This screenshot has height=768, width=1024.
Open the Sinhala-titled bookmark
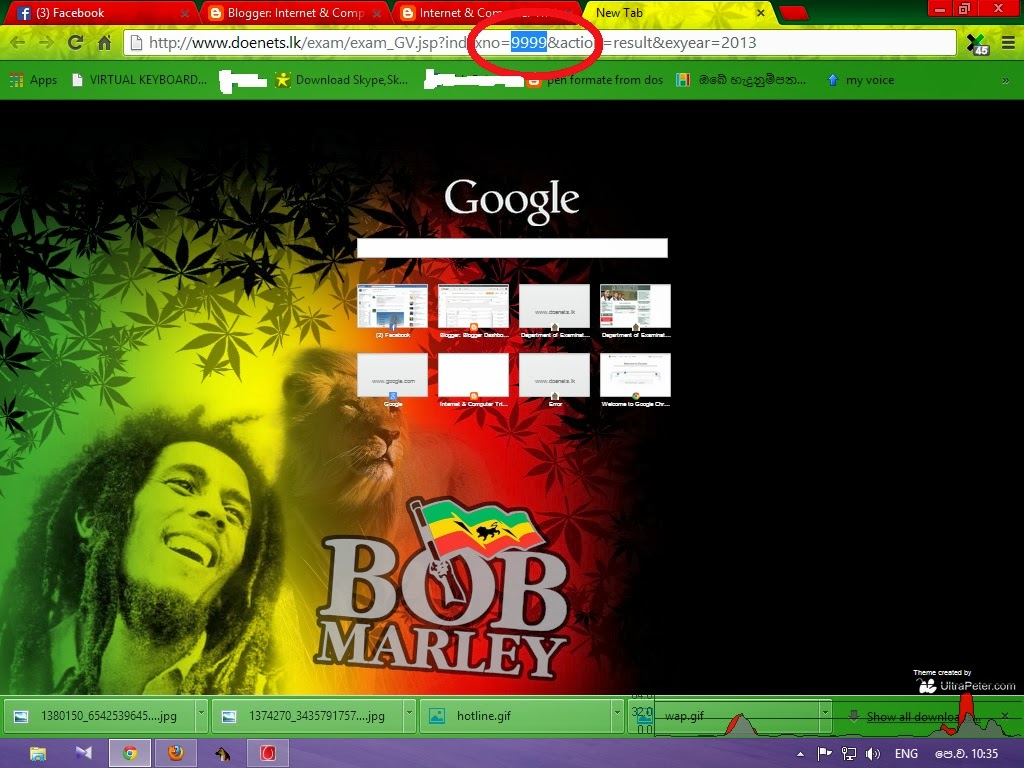[741, 80]
